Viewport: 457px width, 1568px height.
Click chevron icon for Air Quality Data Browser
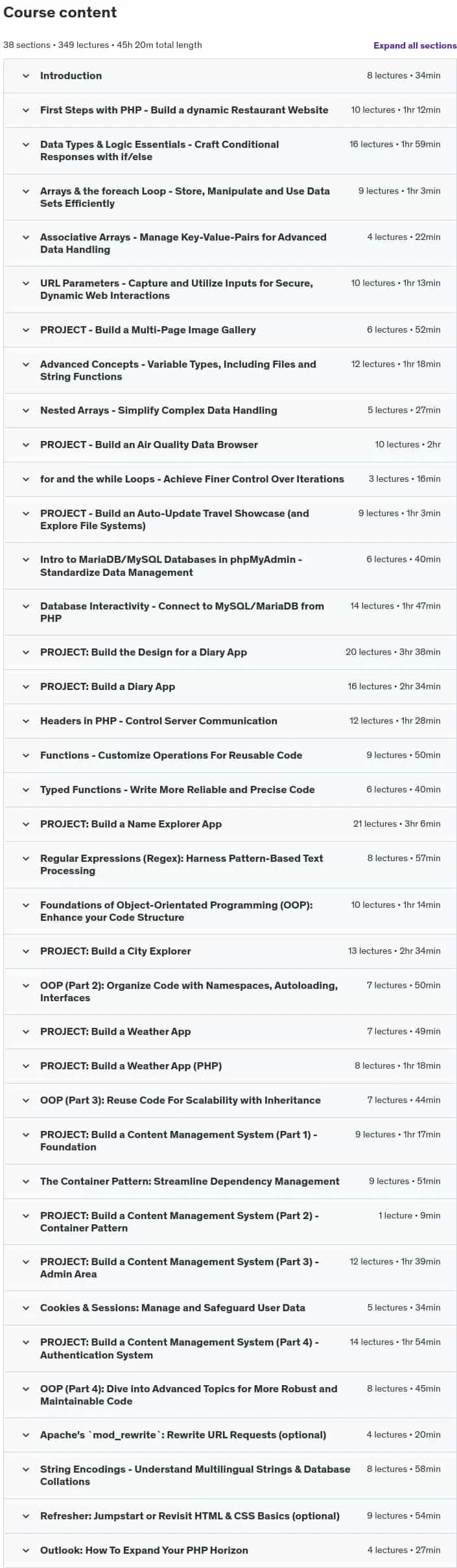pyautogui.click(x=26, y=445)
